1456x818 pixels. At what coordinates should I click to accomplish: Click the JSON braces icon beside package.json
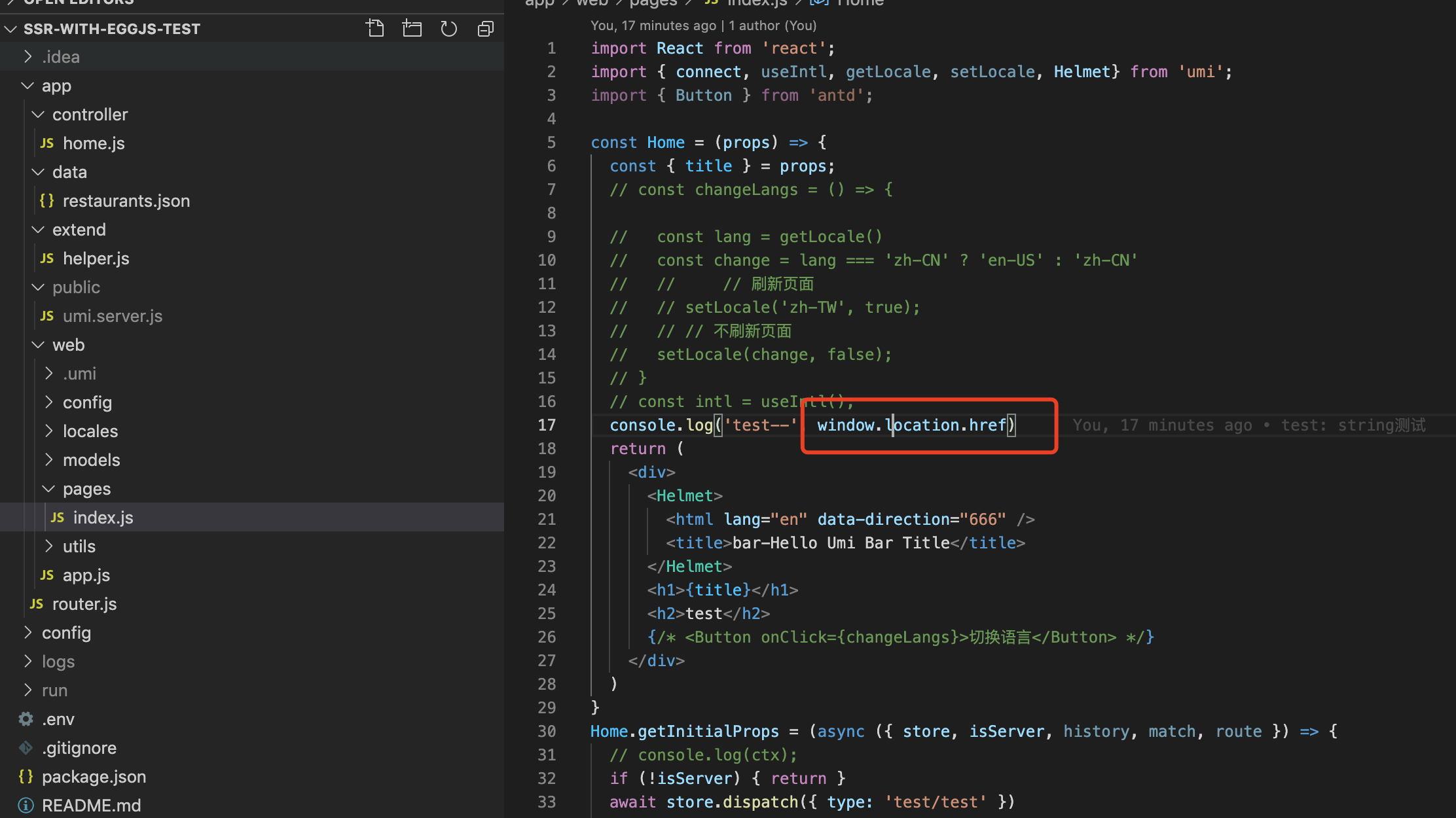(26, 776)
